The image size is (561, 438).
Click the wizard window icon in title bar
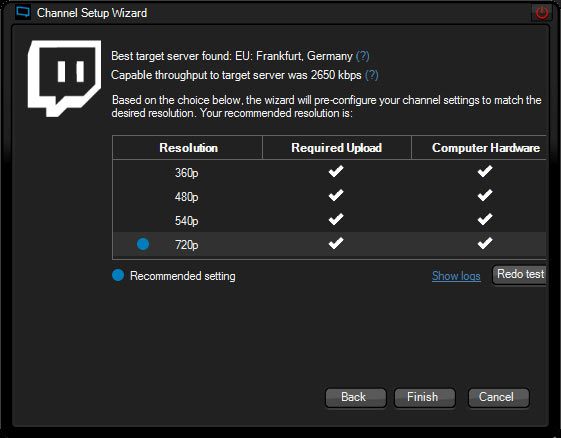tap(23, 13)
